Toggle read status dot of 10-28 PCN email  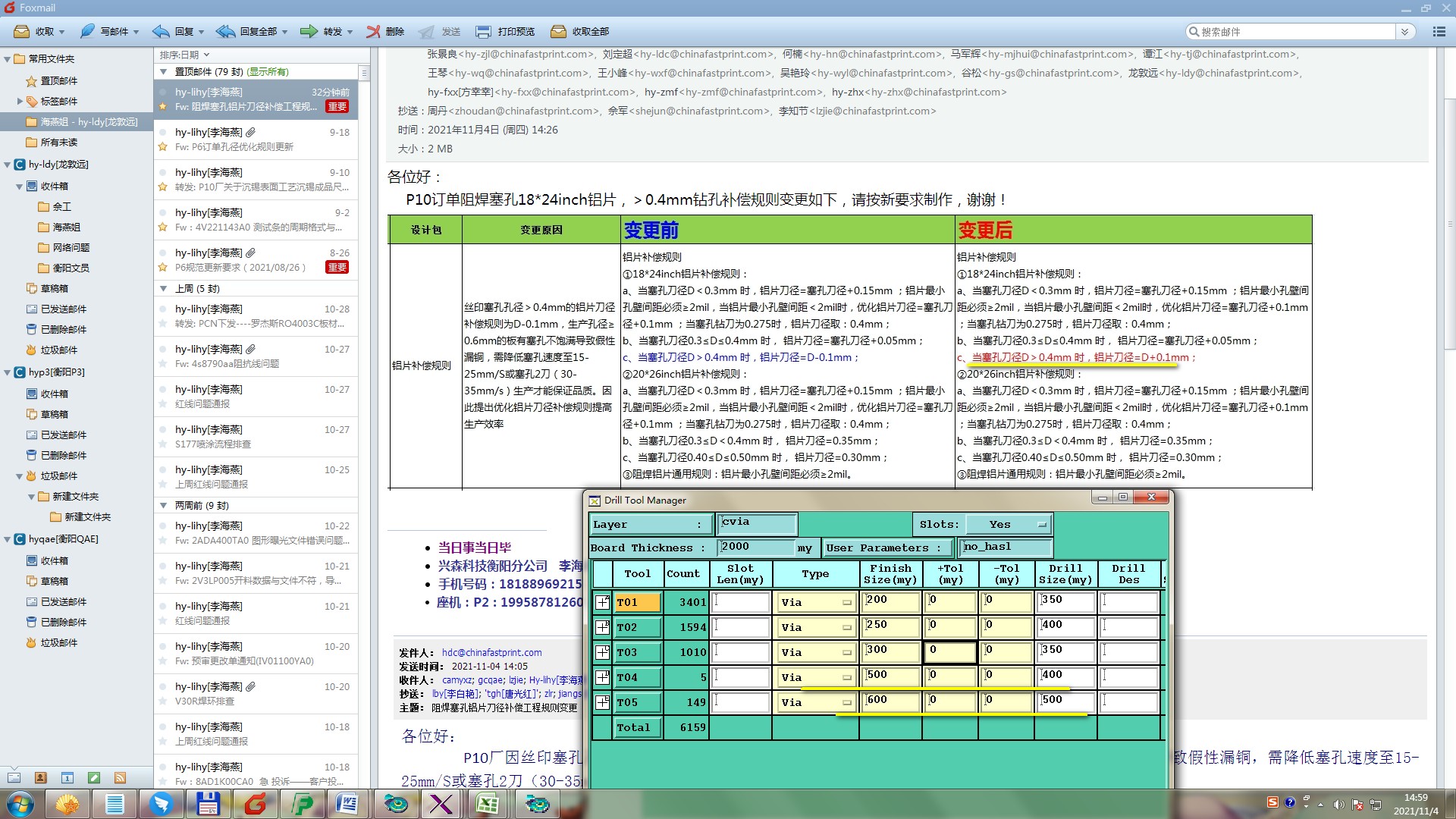click(x=162, y=309)
